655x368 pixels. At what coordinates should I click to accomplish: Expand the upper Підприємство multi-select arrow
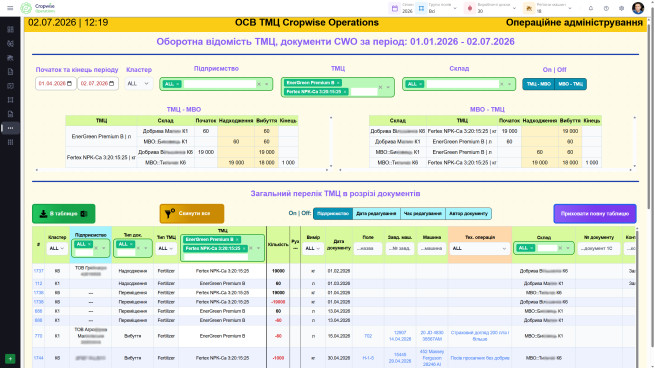[267, 84]
